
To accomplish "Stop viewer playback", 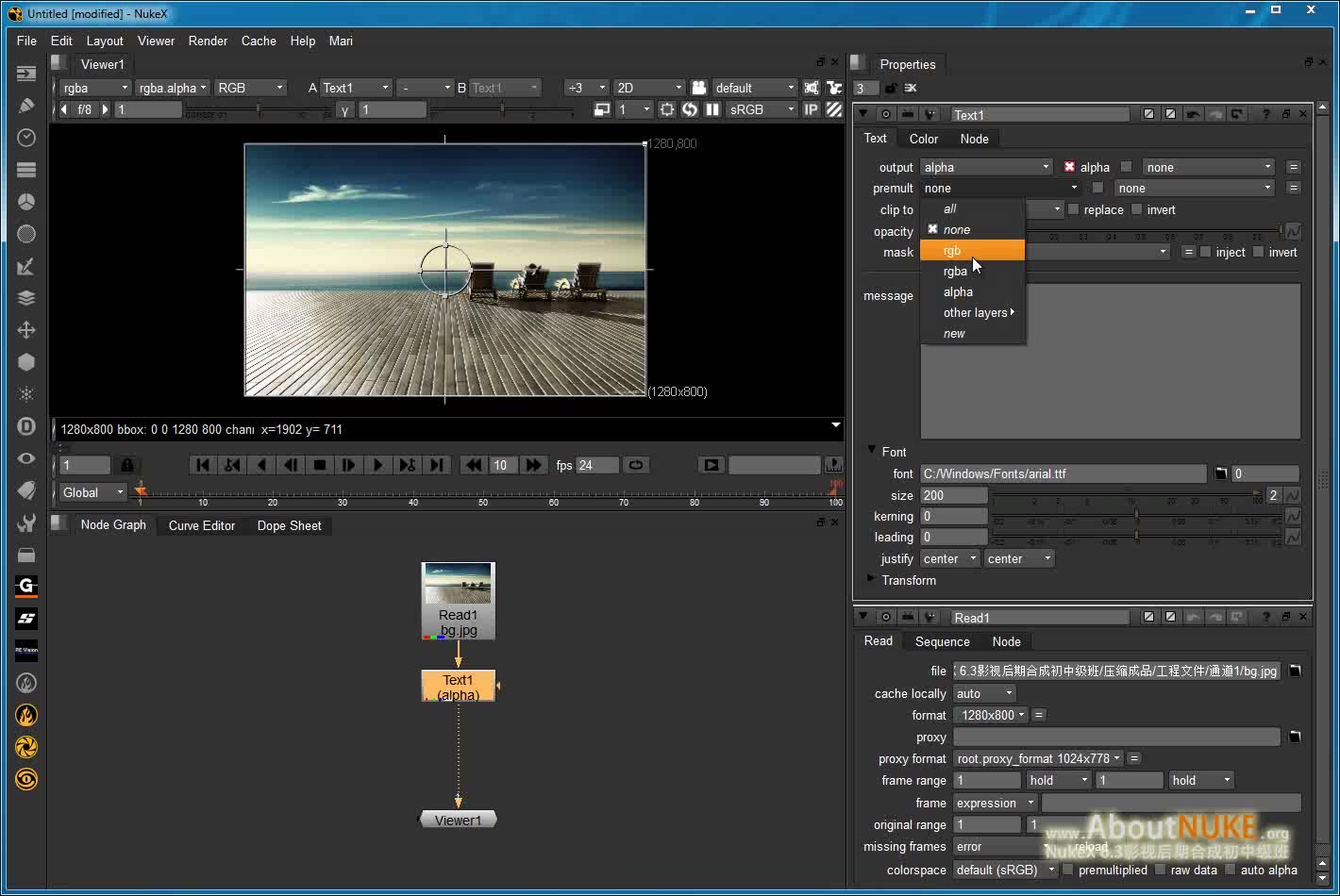I will [x=320, y=465].
